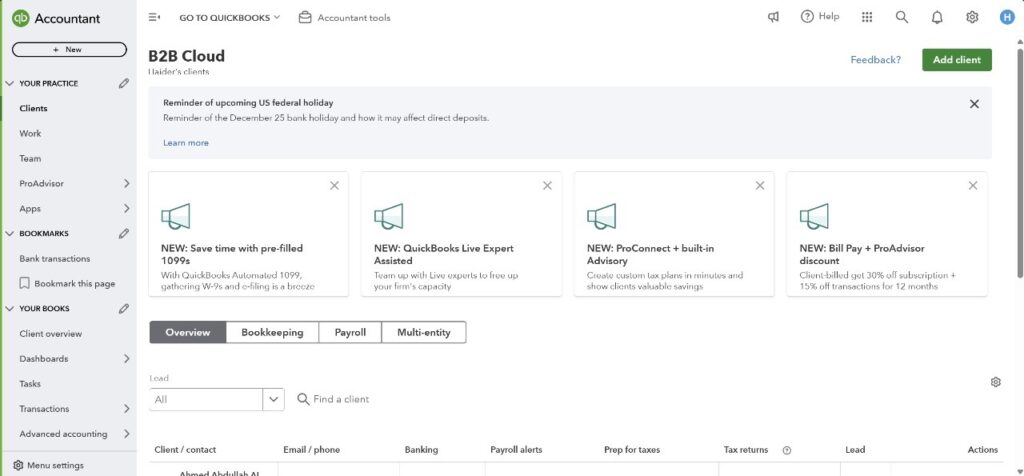This screenshot has height=476, width=1024.
Task: Open Client overview in sidebar
Action: coord(51,334)
